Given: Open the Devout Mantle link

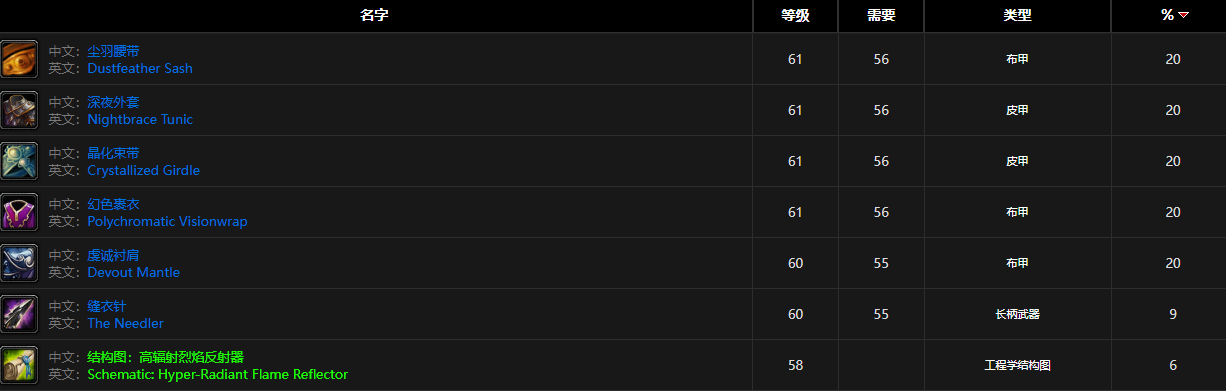Looking at the screenshot, I should [x=133, y=272].
